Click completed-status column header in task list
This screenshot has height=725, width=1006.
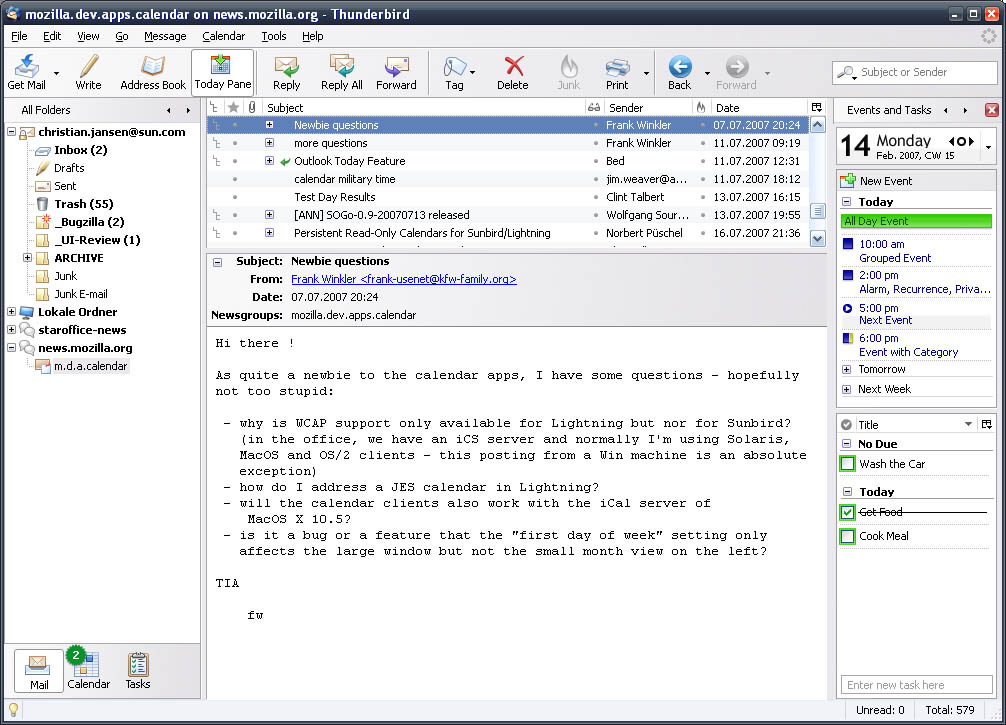tap(846, 424)
